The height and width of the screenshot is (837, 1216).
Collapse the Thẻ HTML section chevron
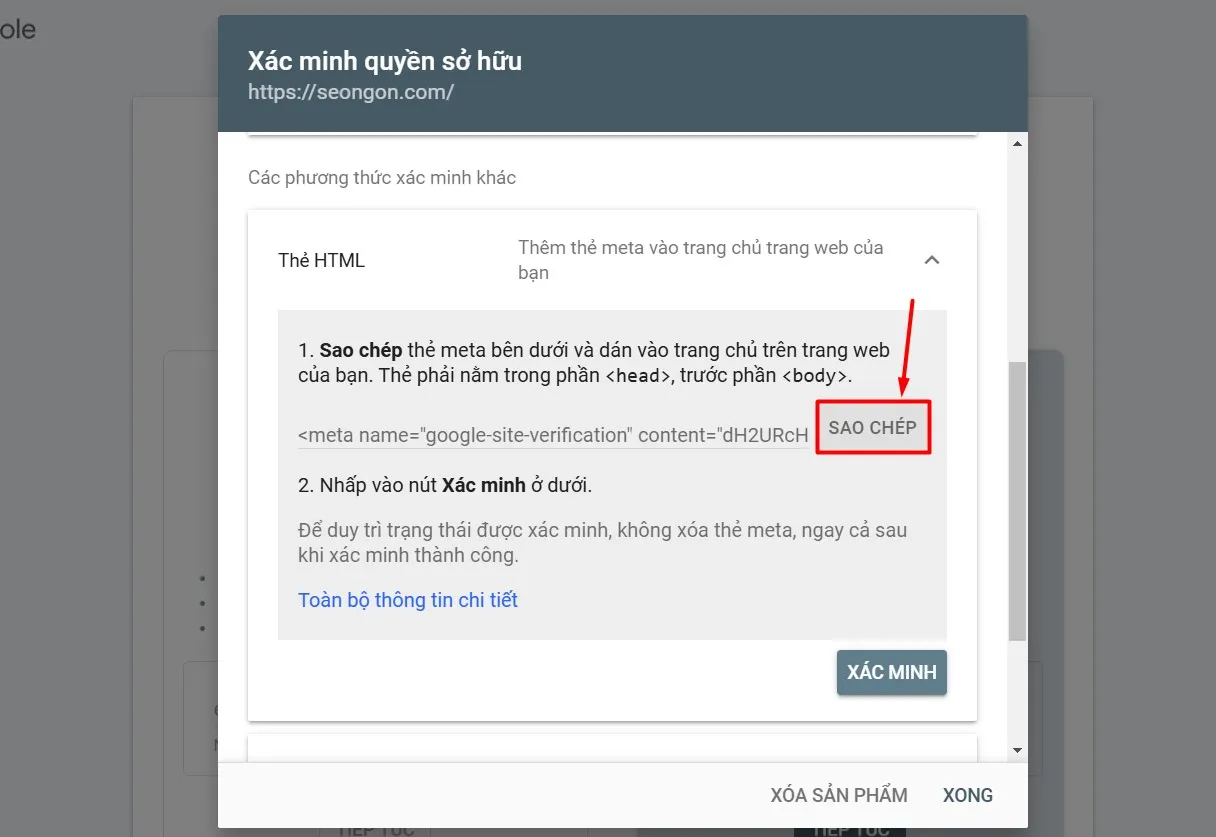[932, 259]
